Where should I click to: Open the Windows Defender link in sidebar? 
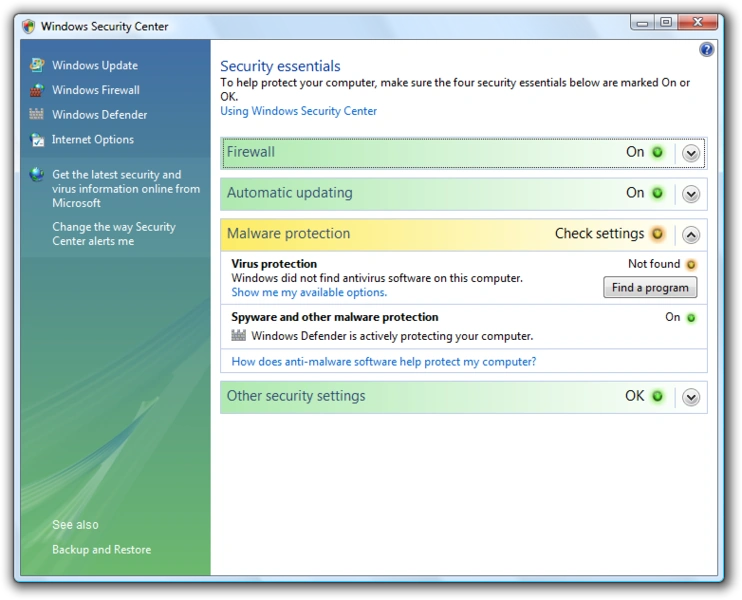tap(99, 115)
